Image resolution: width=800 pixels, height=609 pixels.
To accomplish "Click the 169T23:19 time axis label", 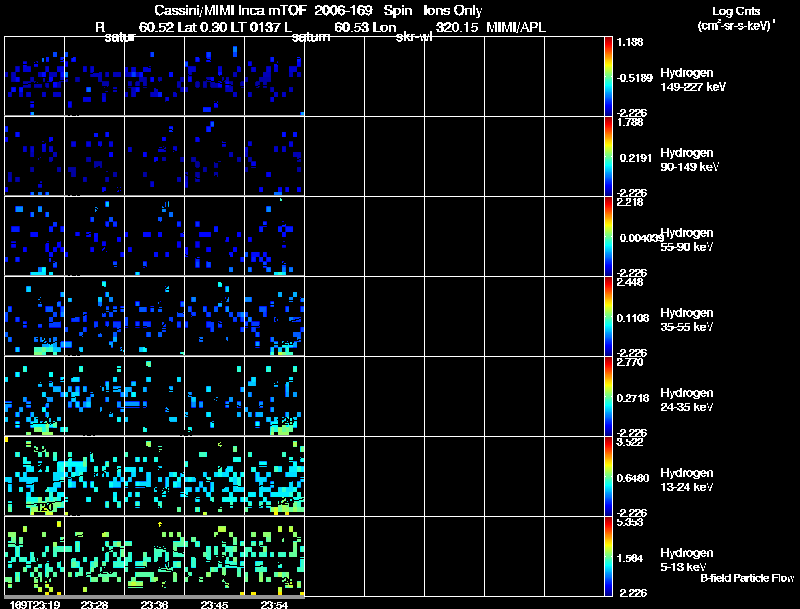I will (x=32, y=604).
